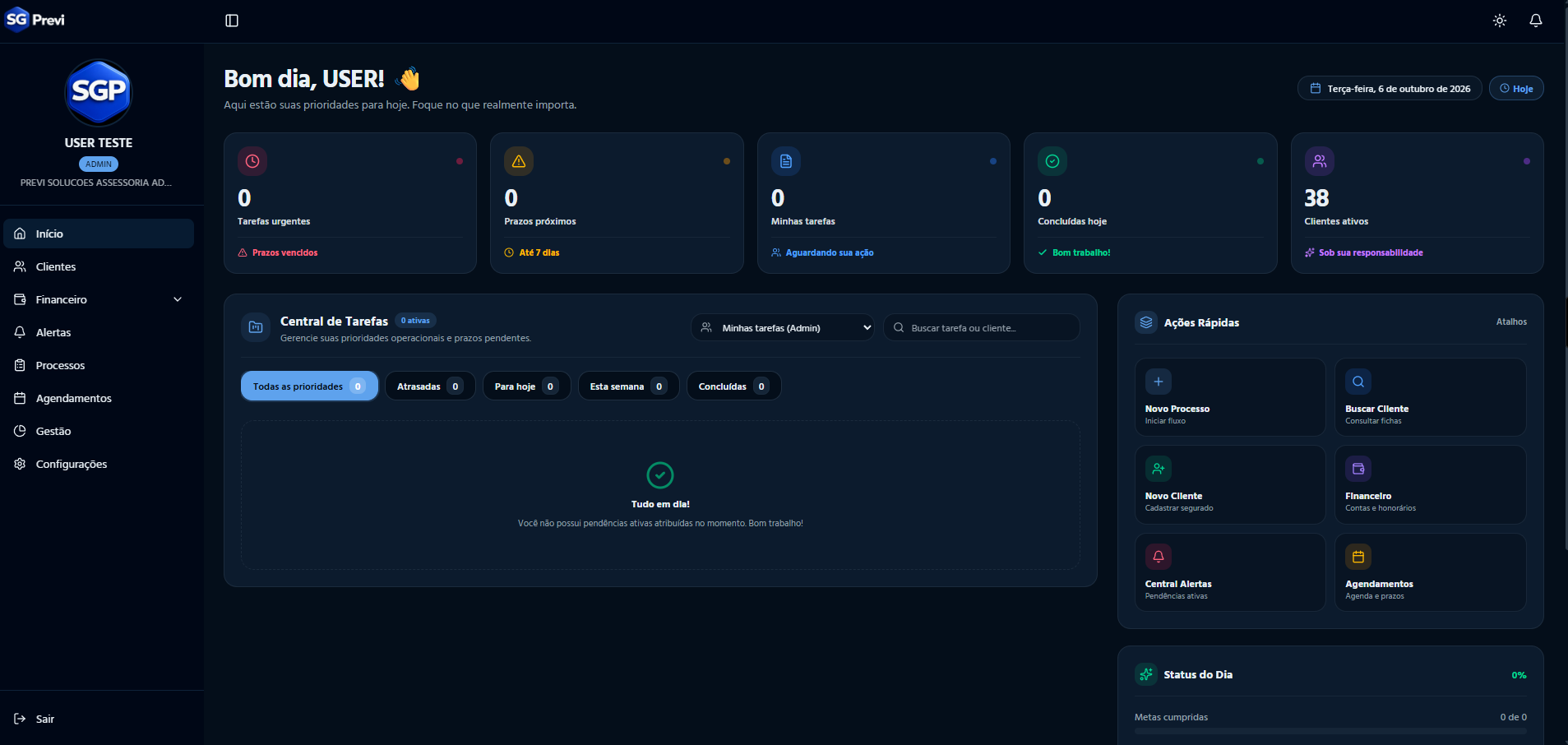Select Todas as prioridades tab
The height and width of the screenshot is (745, 1568).
(x=309, y=386)
